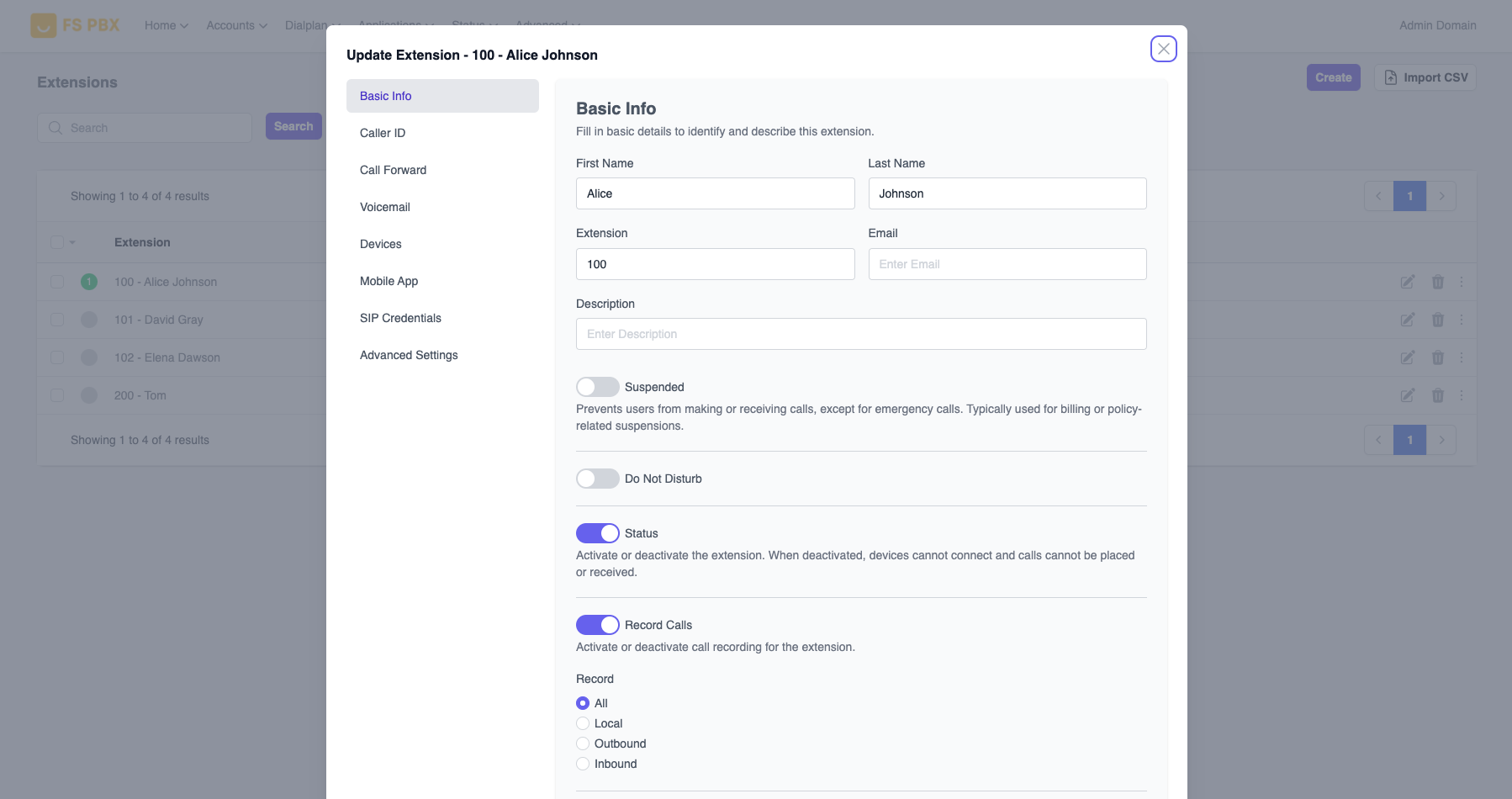Open the Accounts dropdown
The width and height of the screenshot is (1512, 799).
[235, 25]
